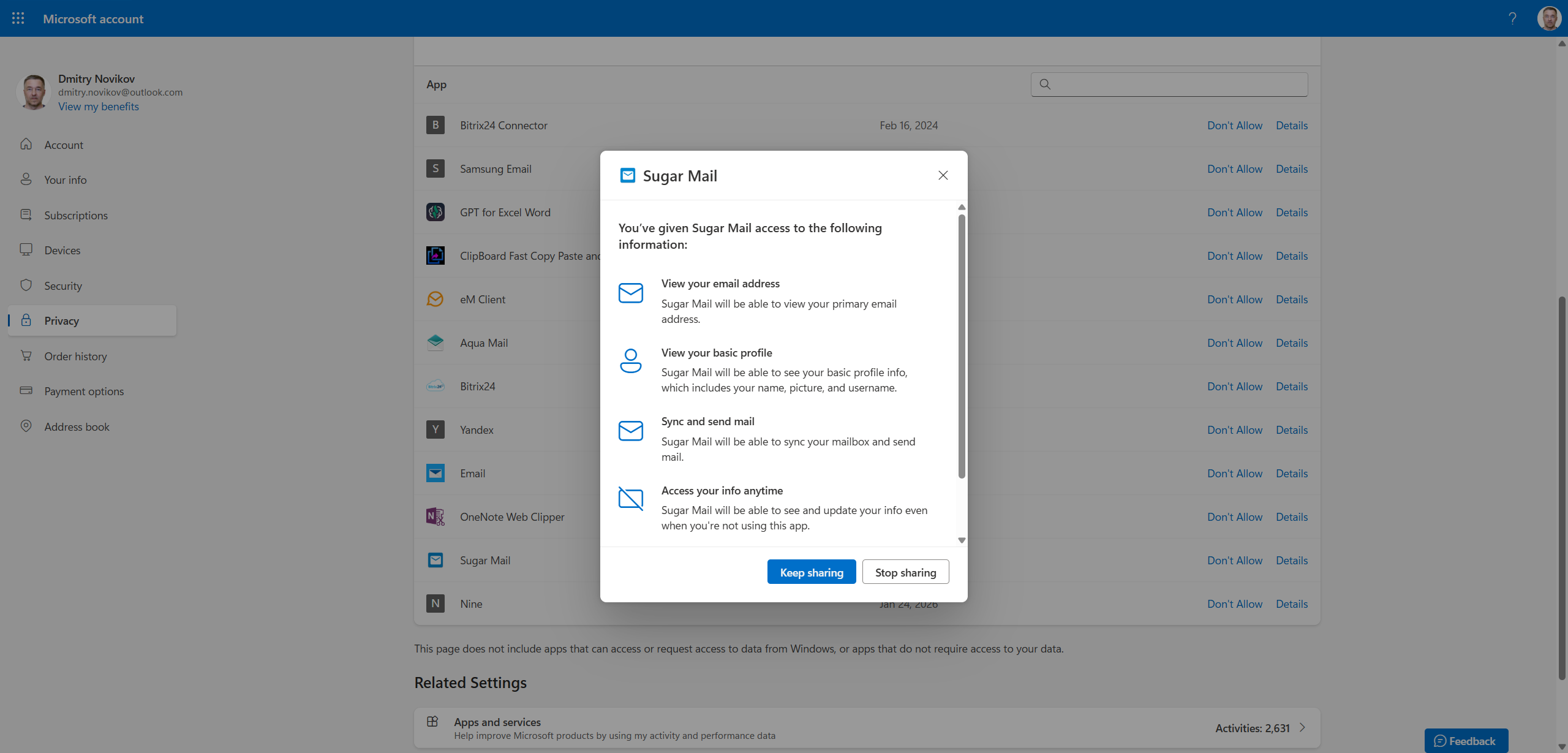Screen dimensions: 1568x753
Task: Click the GPT for Excel Word icon
Action: [435, 212]
